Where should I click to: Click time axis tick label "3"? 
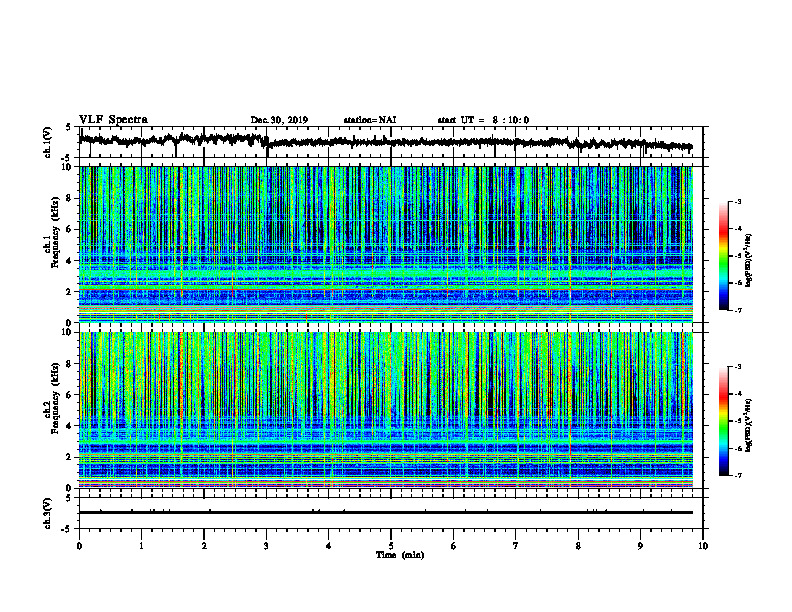(x=266, y=546)
